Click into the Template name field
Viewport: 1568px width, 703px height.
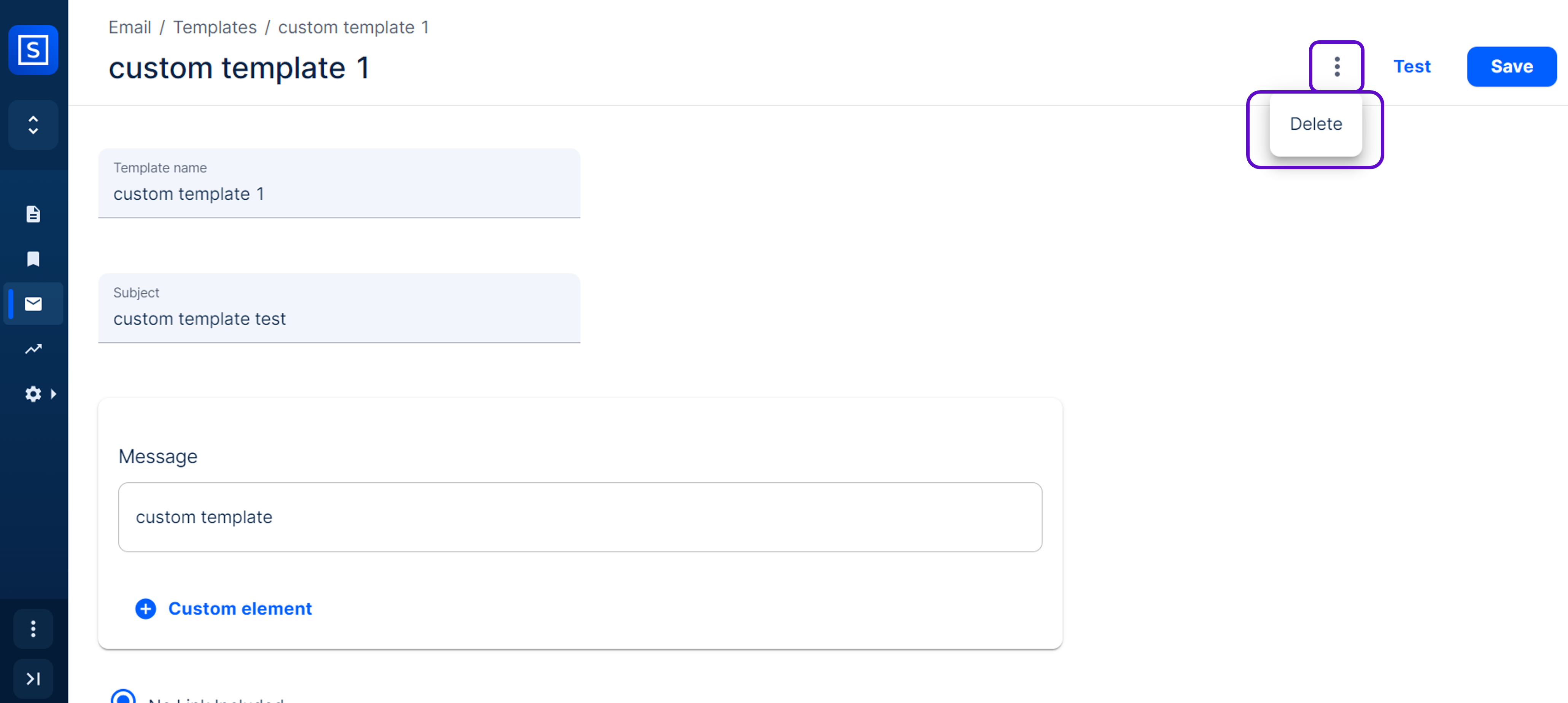(x=339, y=194)
